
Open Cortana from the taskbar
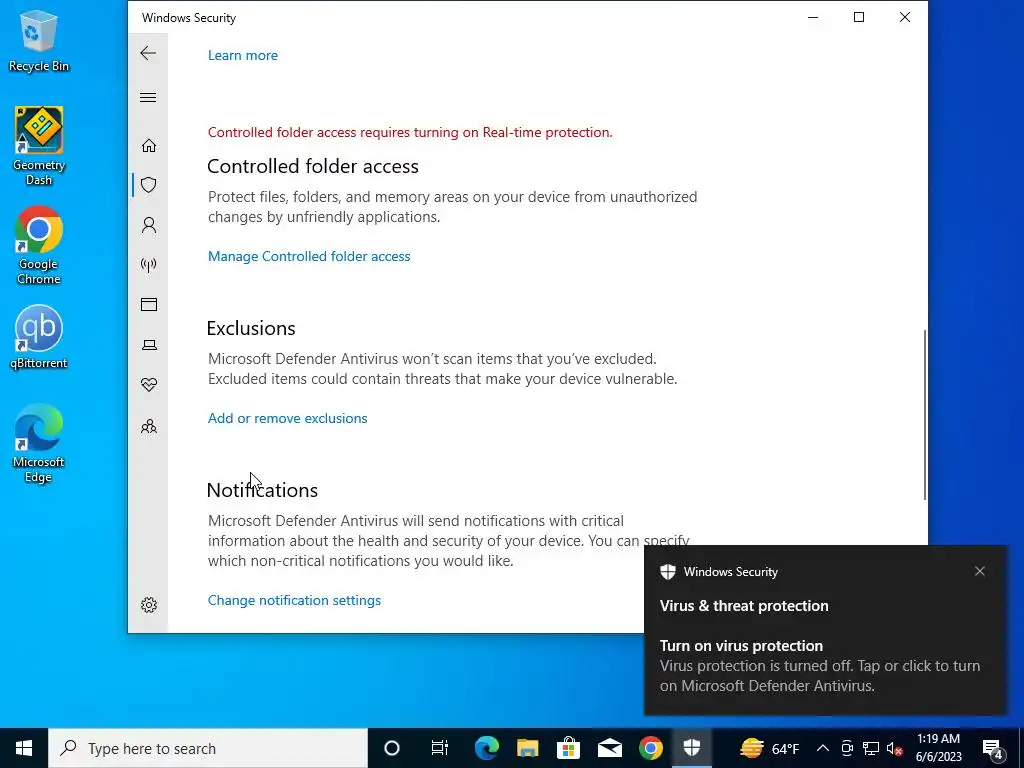point(392,748)
